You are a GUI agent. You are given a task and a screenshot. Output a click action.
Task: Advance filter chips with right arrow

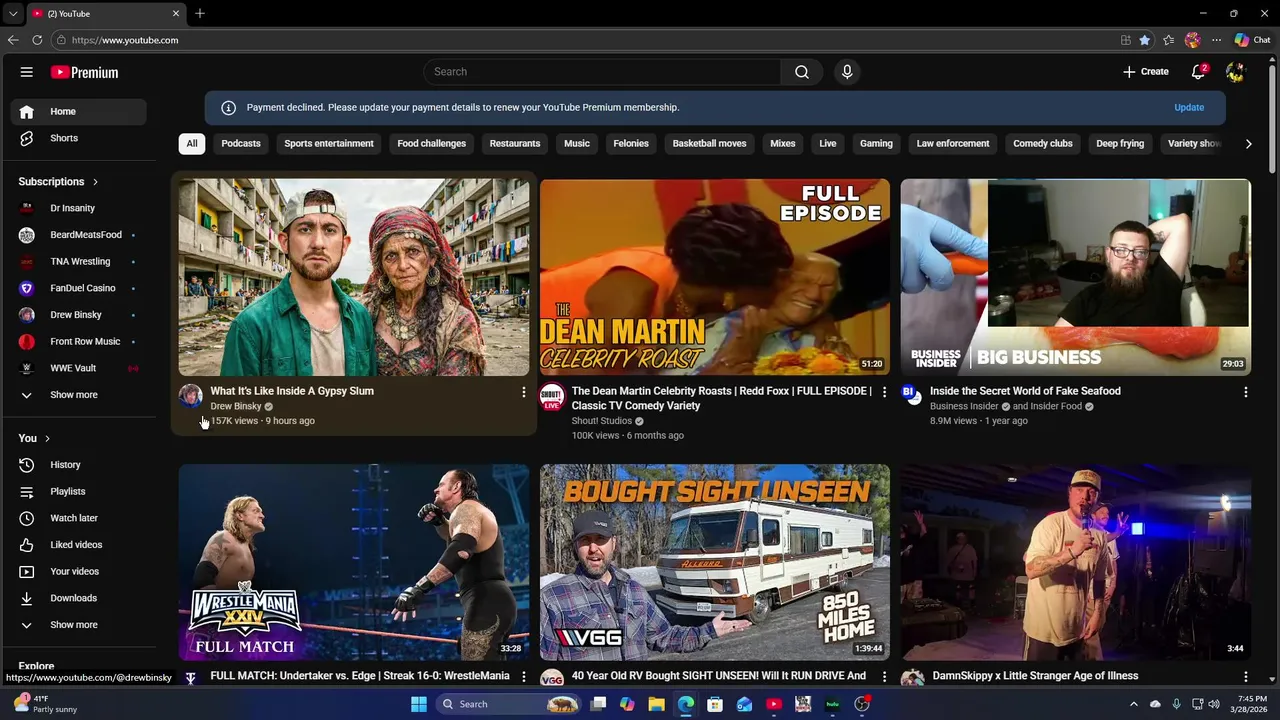(x=1248, y=144)
